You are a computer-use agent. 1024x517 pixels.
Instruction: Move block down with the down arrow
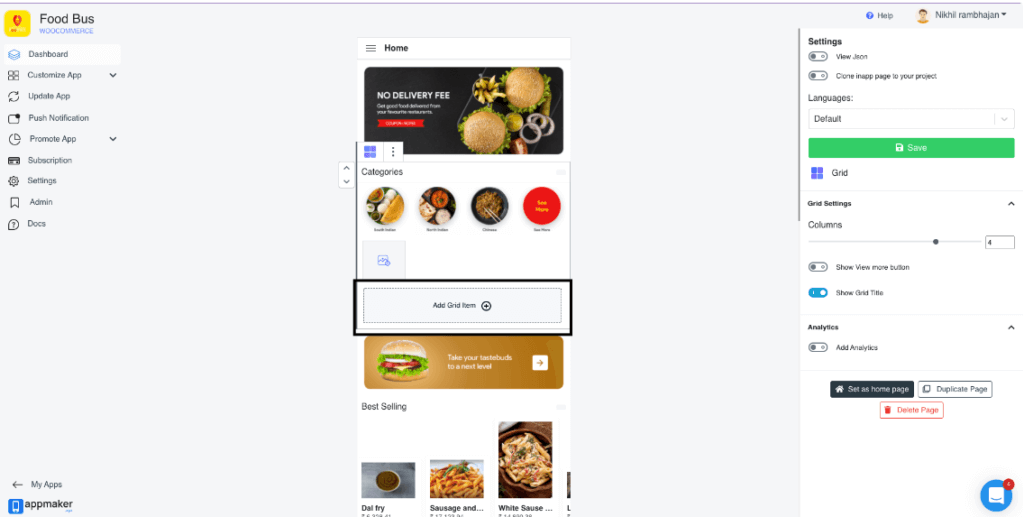[346, 181]
